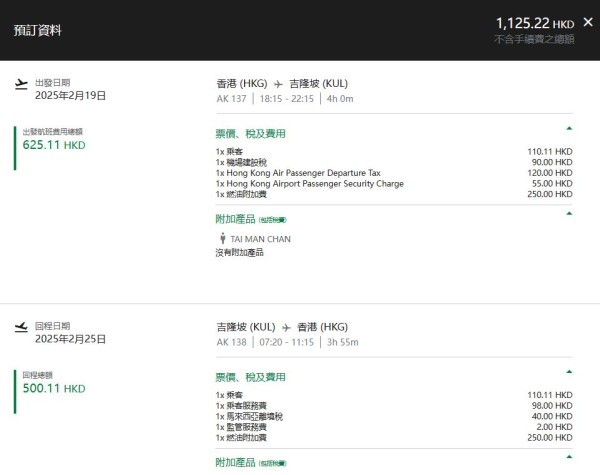
Task: Collapse the departure flight 附加產品 section arrow
Action: [569, 213]
